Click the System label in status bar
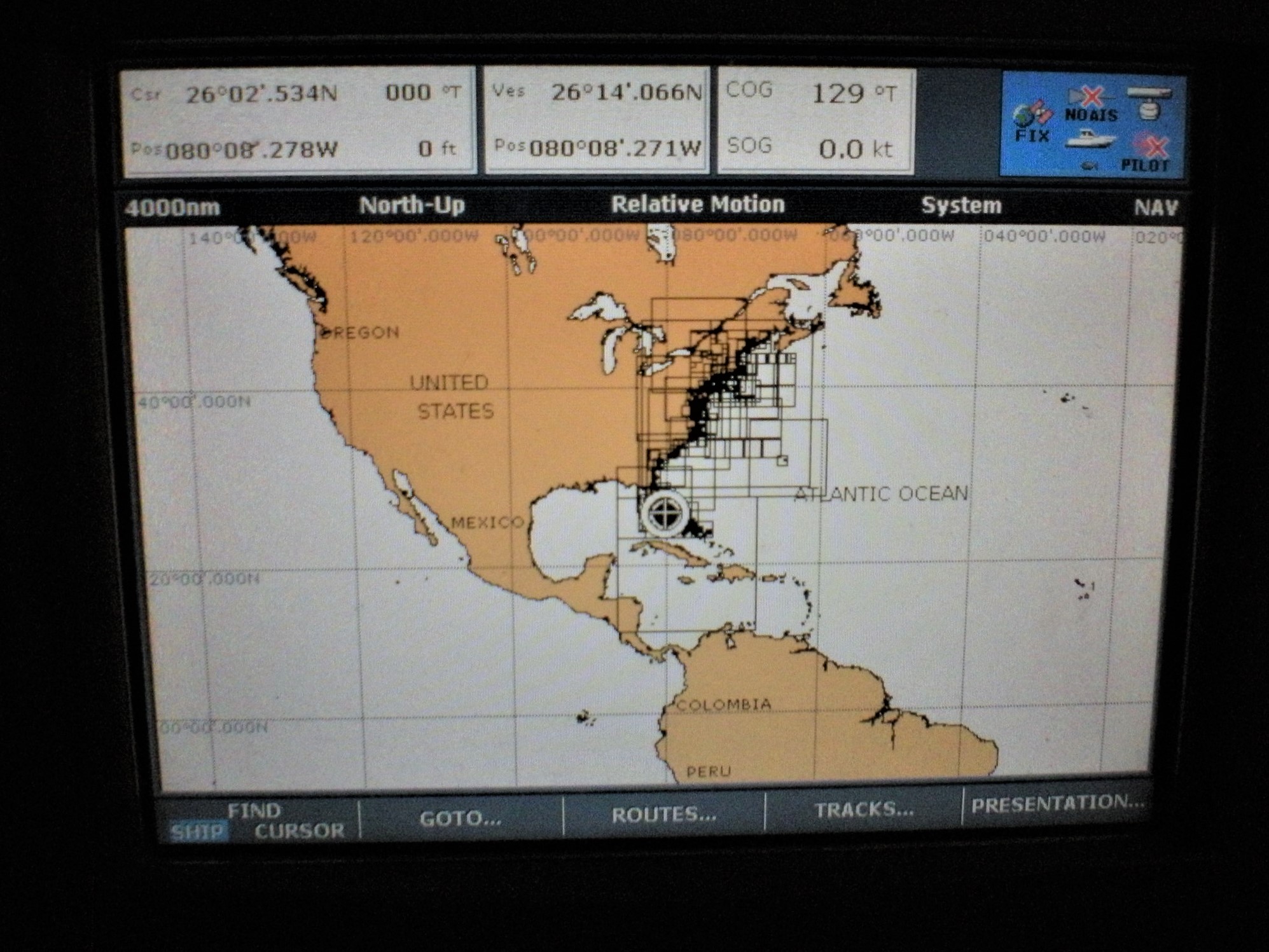This screenshot has height=952, width=1269. click(x=960, y=205)
